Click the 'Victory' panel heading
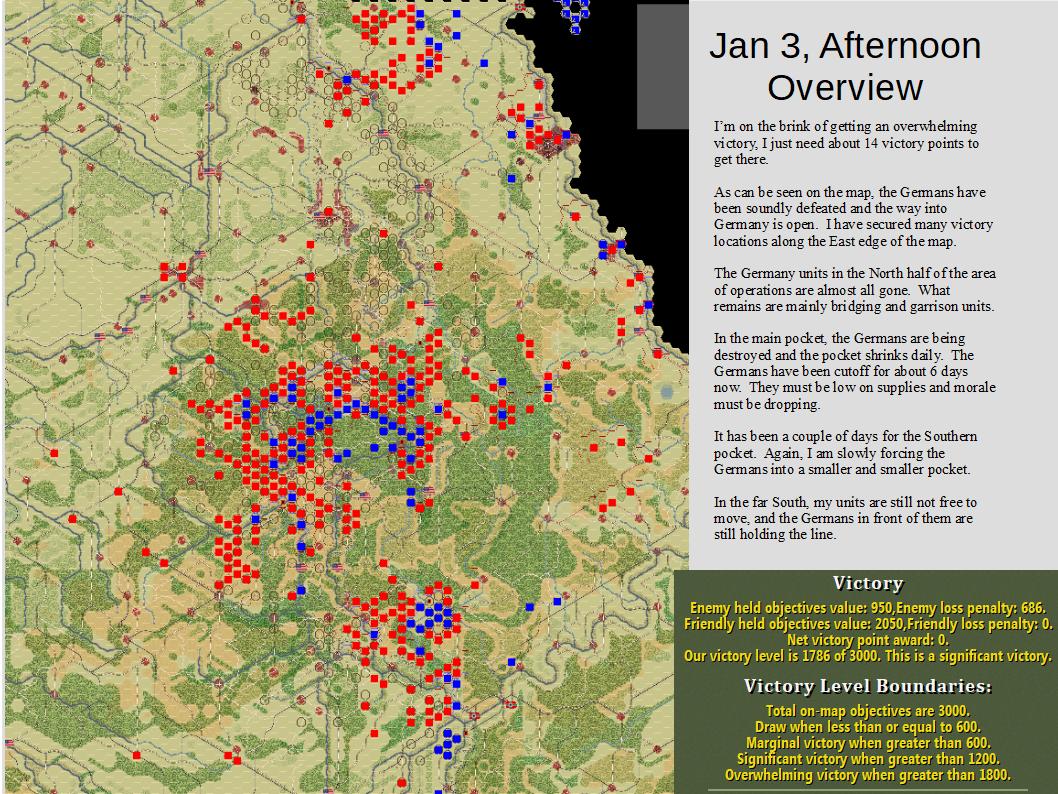Screen dimensions: 1058x794 868,584
